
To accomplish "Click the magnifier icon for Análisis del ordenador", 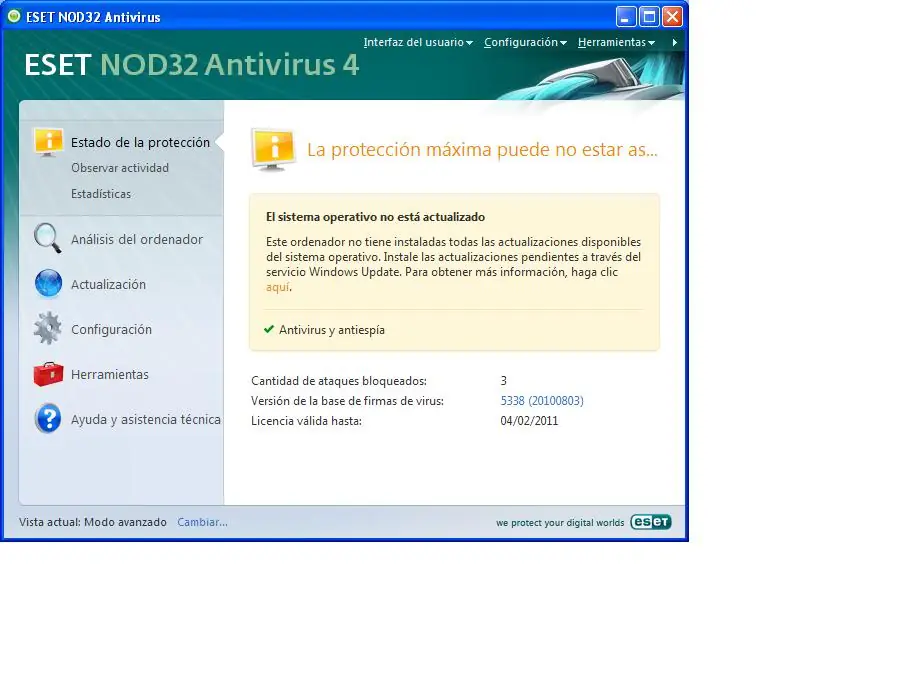I will 48,238.
